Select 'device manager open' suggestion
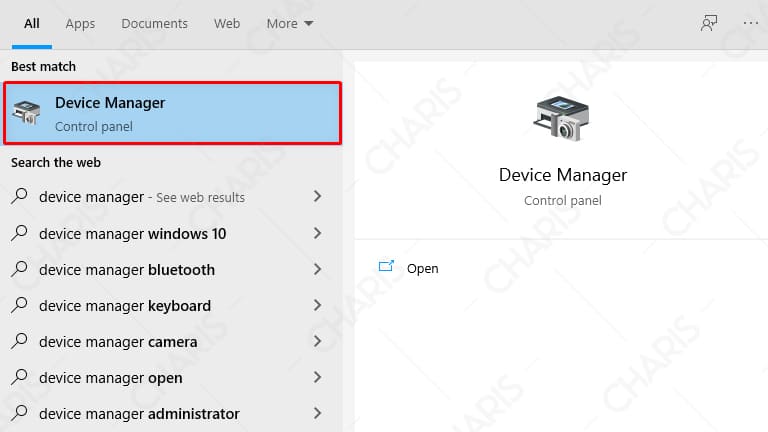This screenshot has width=768, height=432. [x=171, y=378]
